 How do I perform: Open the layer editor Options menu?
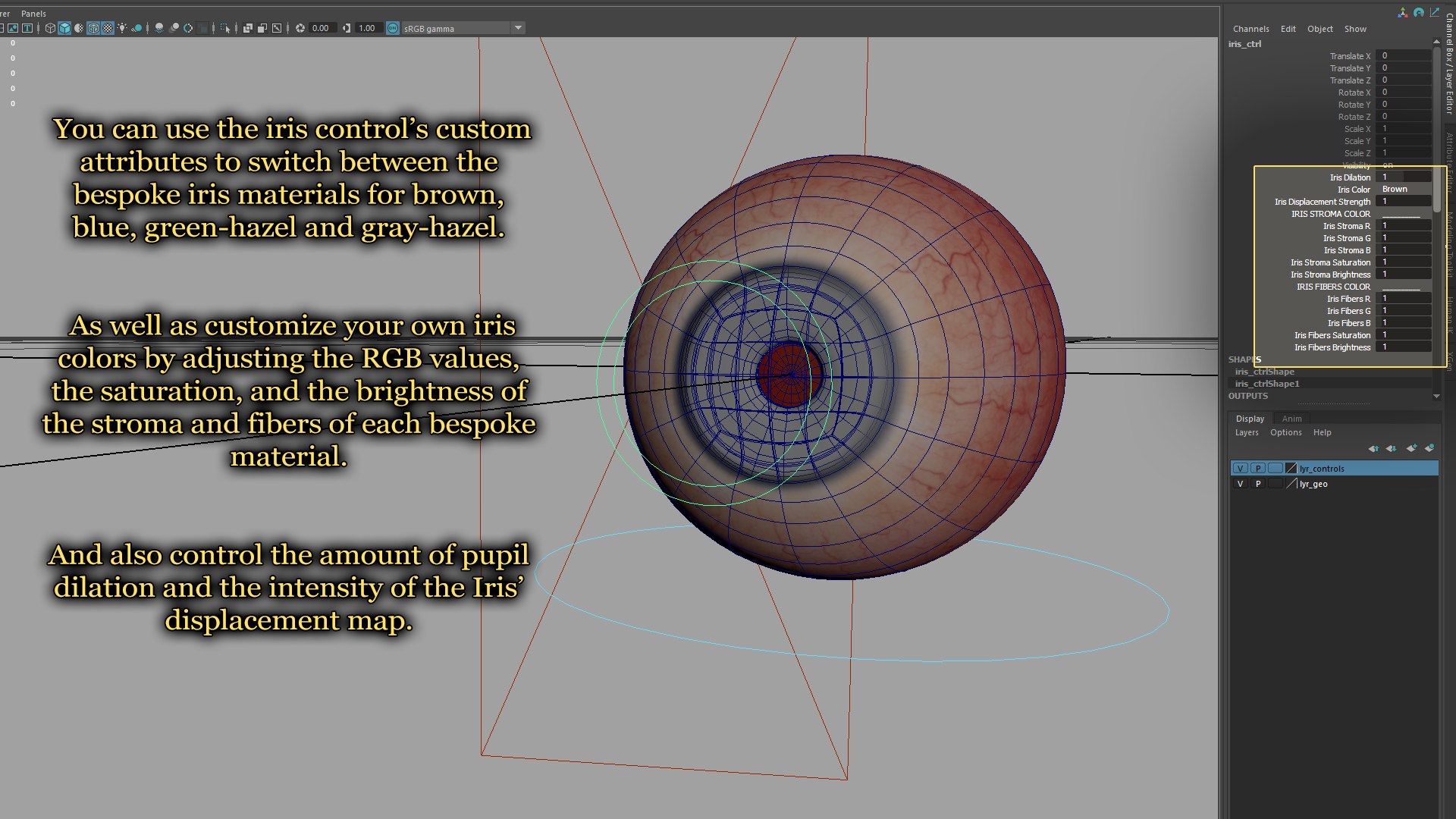coord(1285,432)
